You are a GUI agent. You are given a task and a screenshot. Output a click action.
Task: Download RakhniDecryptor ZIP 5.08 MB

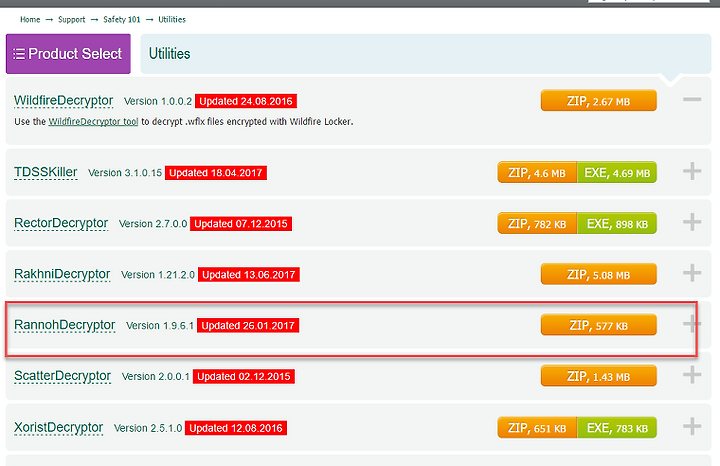(x=598, y=274)
